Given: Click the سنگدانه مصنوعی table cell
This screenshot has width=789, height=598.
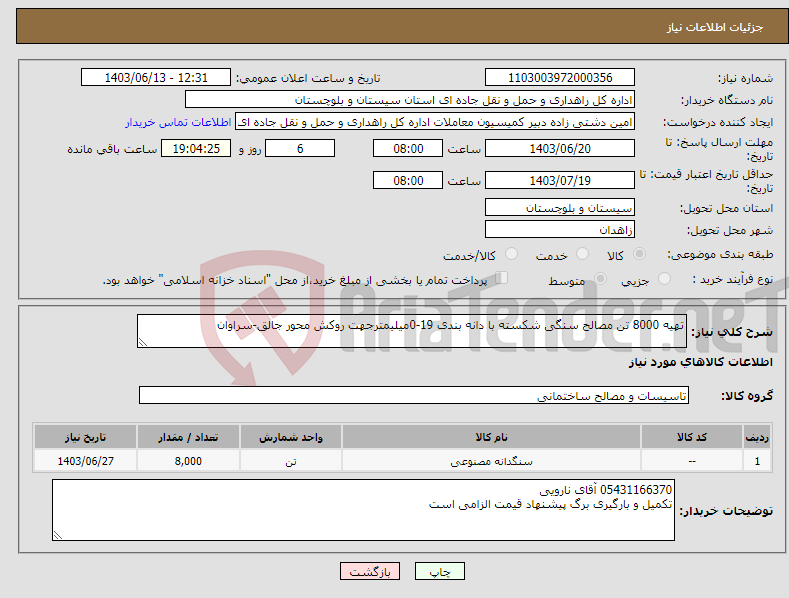Looking at the screenshot, I should coord(491,461).
